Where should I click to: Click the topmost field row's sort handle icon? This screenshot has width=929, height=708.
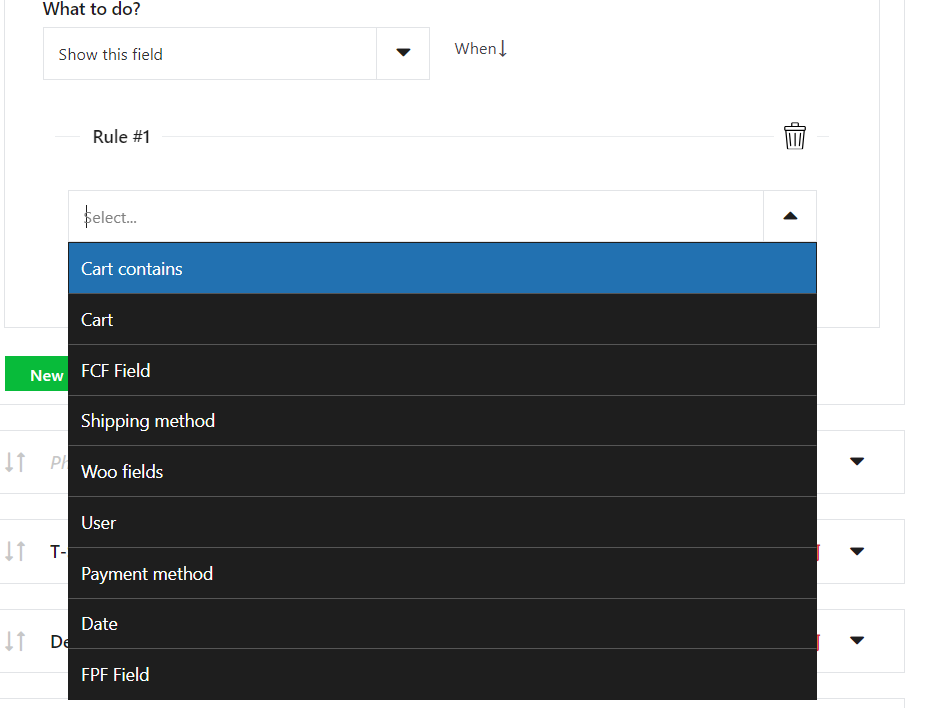tap(15, 462)
